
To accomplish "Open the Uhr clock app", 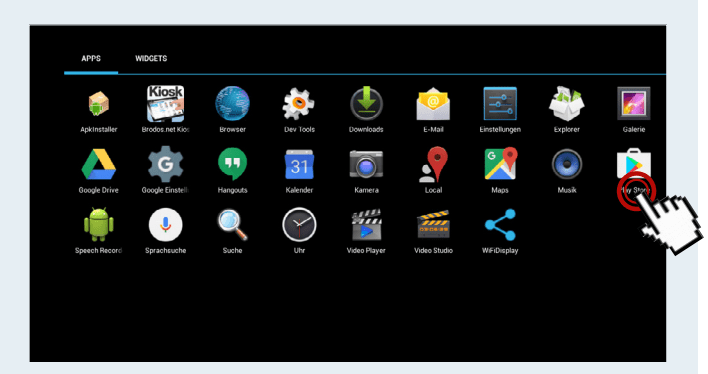I will click(299, 224).
